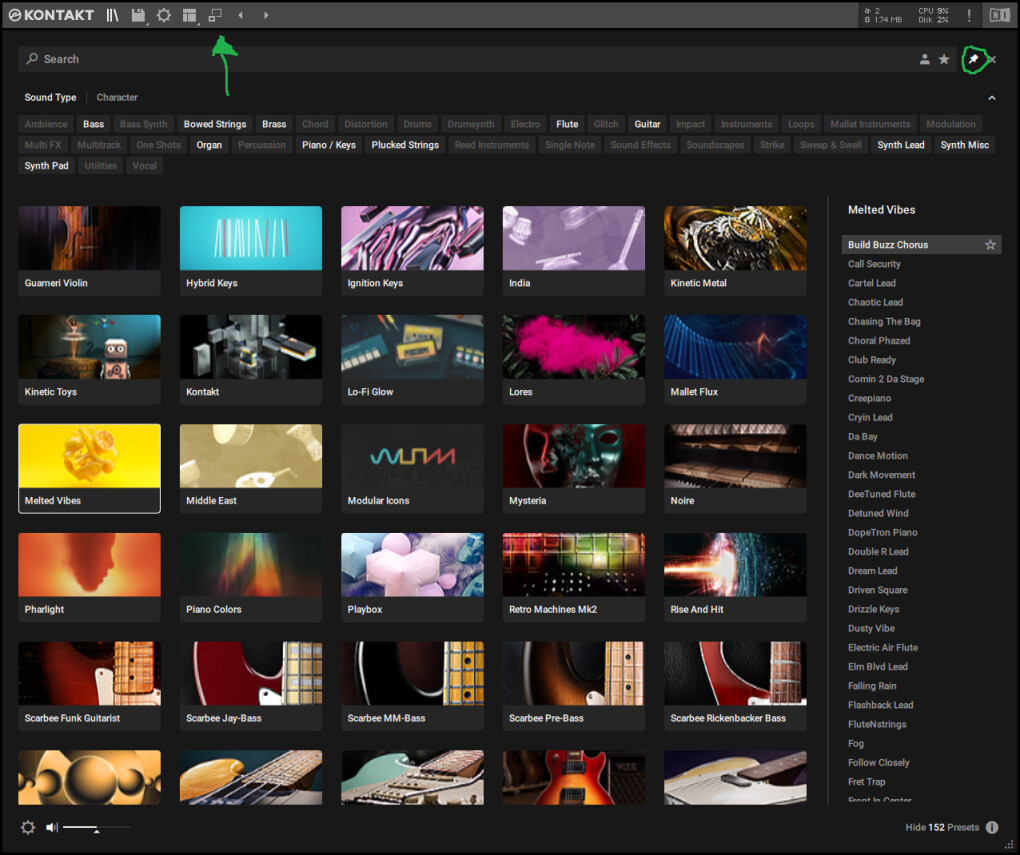Open browser settings gear at bottom left
Image resolution: width=1020 pixels, height=855 pixels.
click(27, 827)
